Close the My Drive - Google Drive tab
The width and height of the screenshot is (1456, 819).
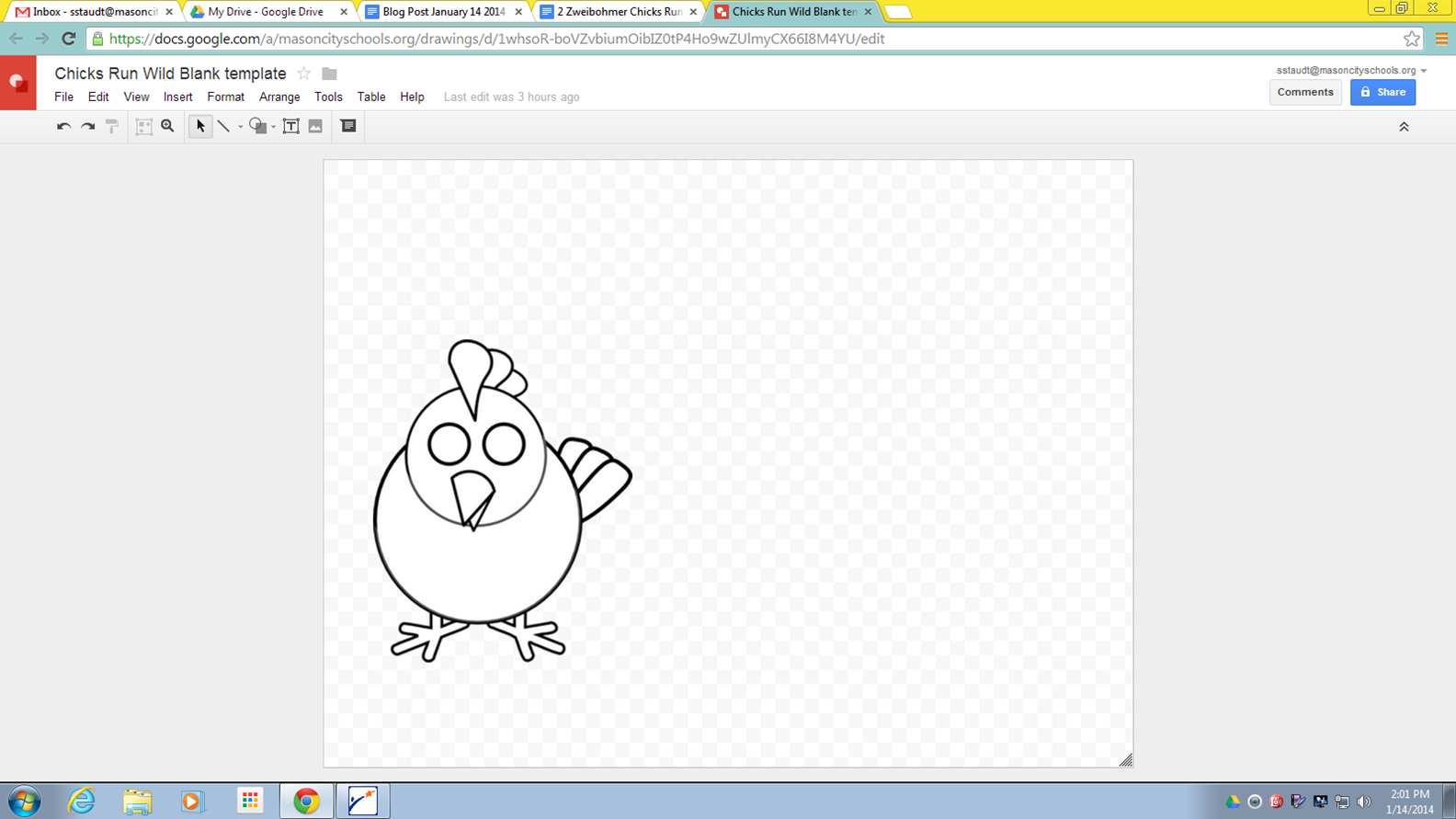(x=344, y=12)
